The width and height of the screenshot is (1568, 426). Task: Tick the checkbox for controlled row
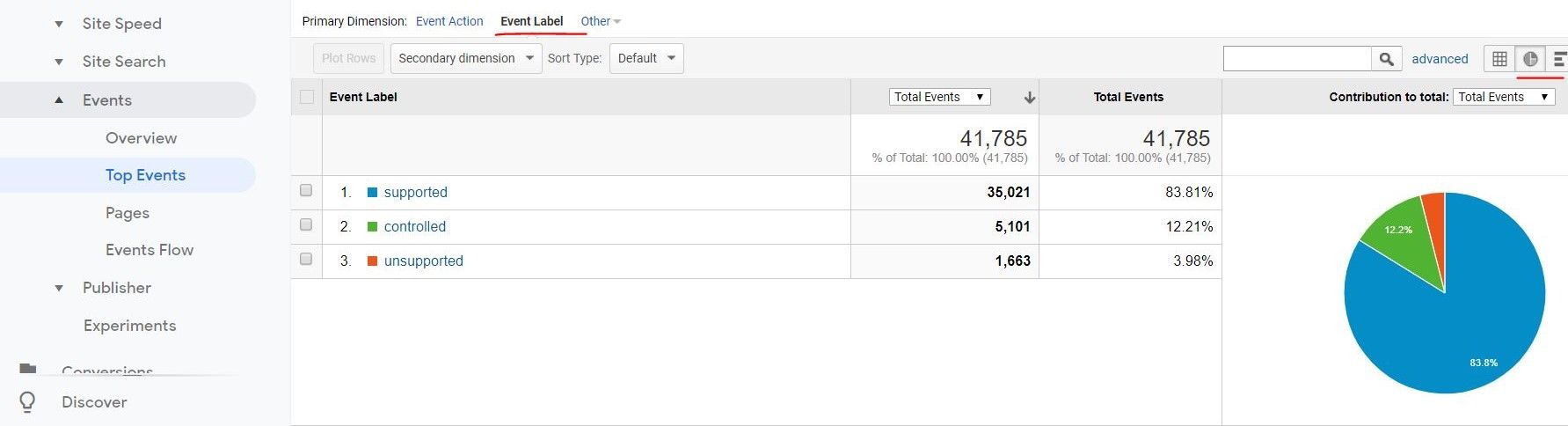tap(306, 224)
